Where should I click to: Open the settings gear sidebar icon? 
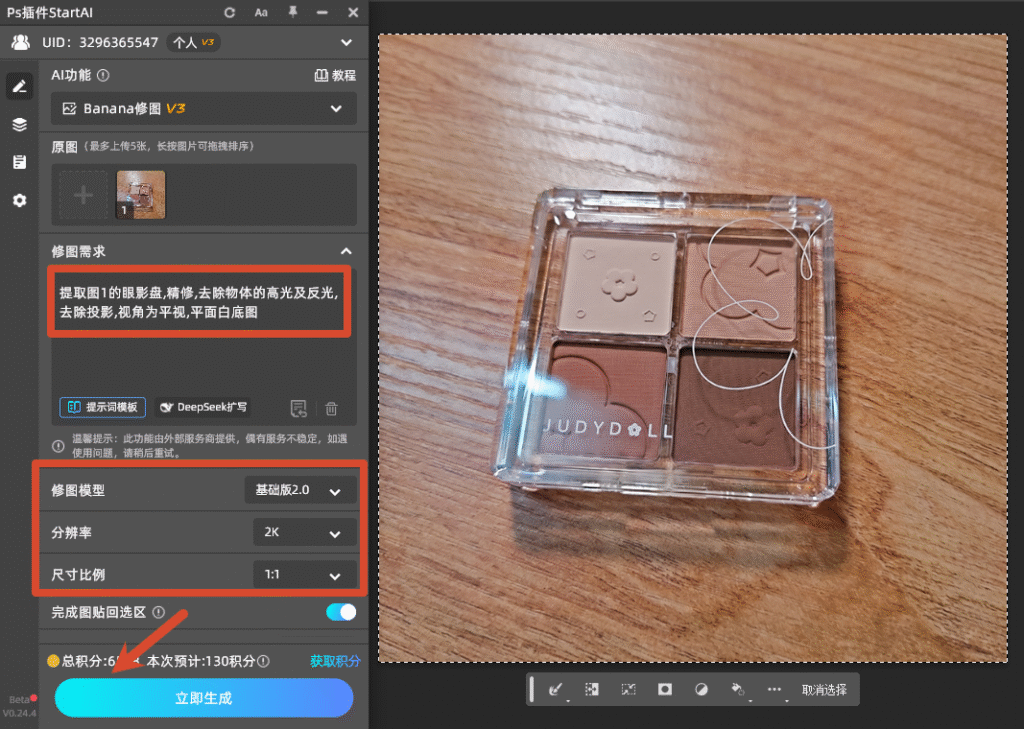20,200
